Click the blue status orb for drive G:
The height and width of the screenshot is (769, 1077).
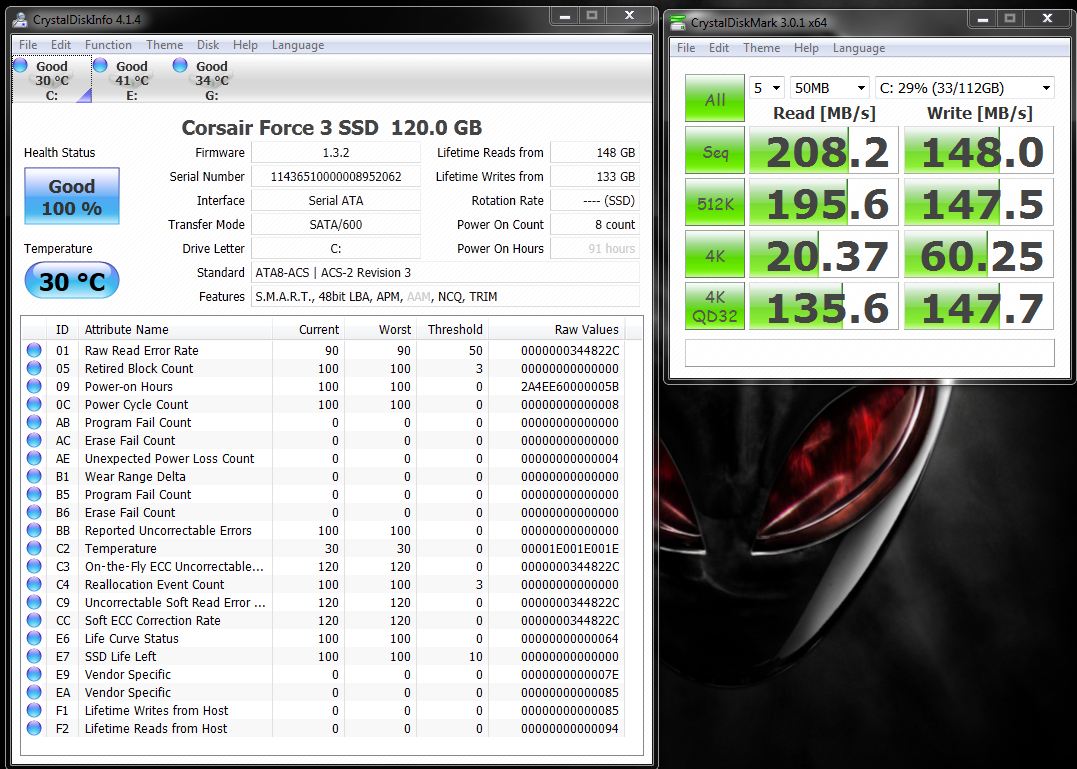coord(180,65)
